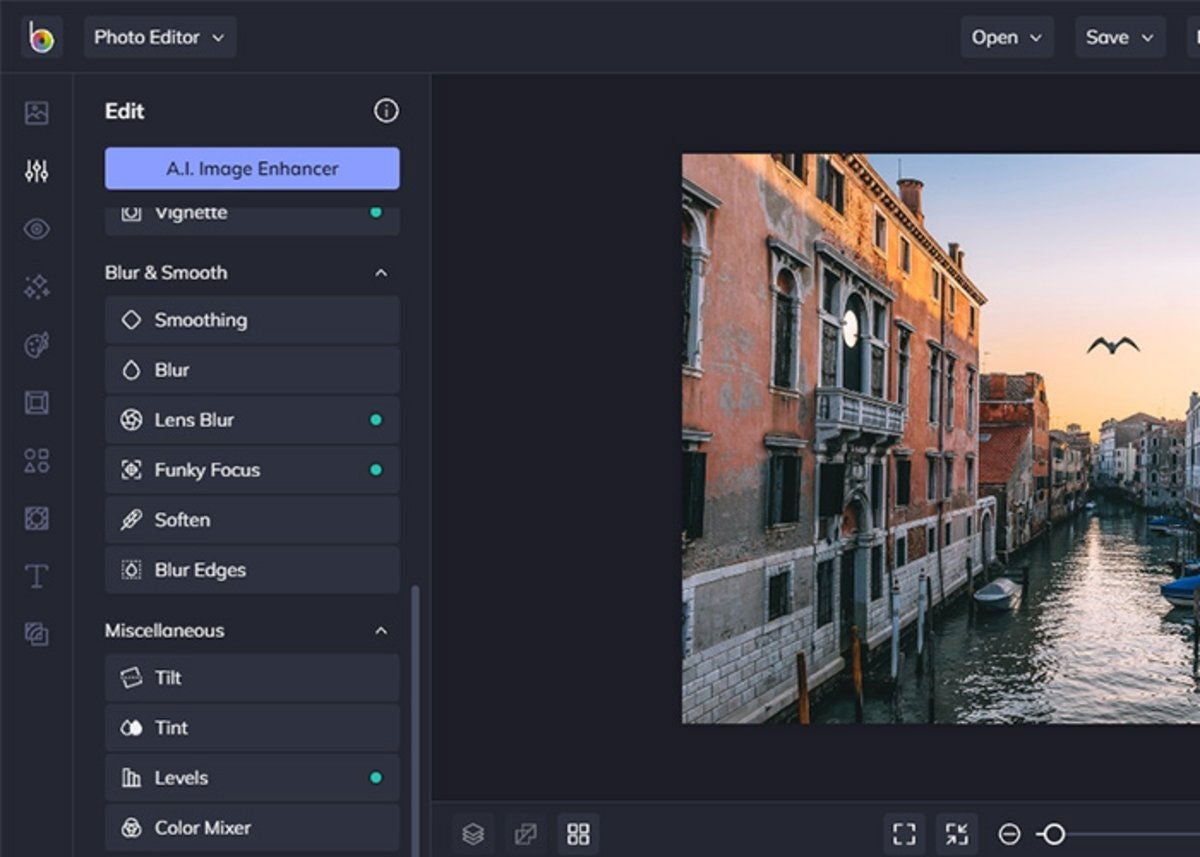The height and width of the screenshot is (857, 1200).
Task: Toggle the Levels adjustment indicator
Action: [x=377, y=777]
